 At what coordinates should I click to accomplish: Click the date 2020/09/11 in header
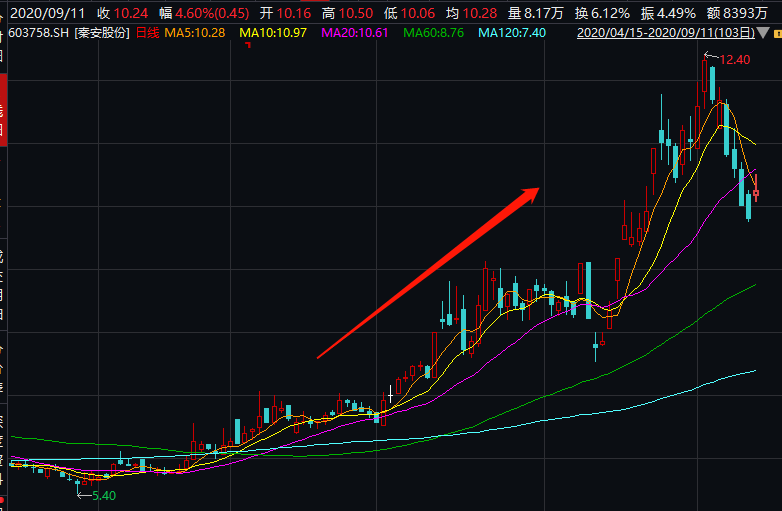tap(47, 13)
